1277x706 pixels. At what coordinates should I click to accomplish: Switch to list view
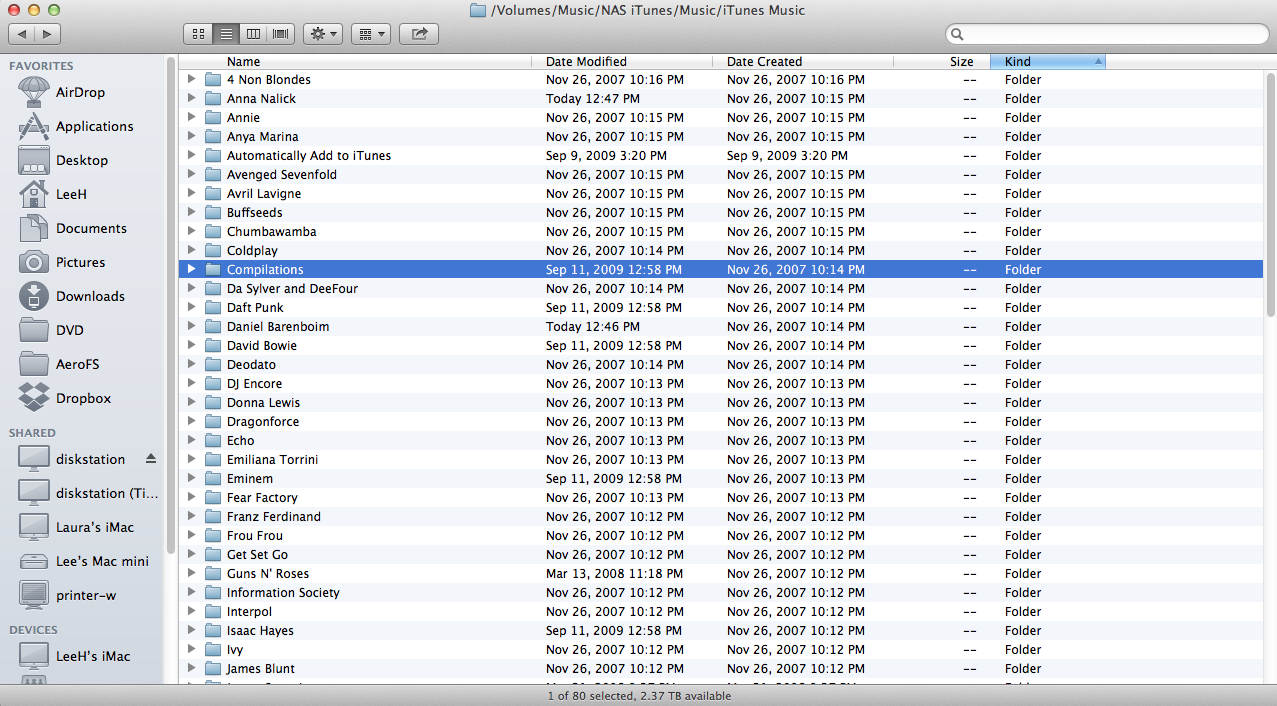click(226, 34)
